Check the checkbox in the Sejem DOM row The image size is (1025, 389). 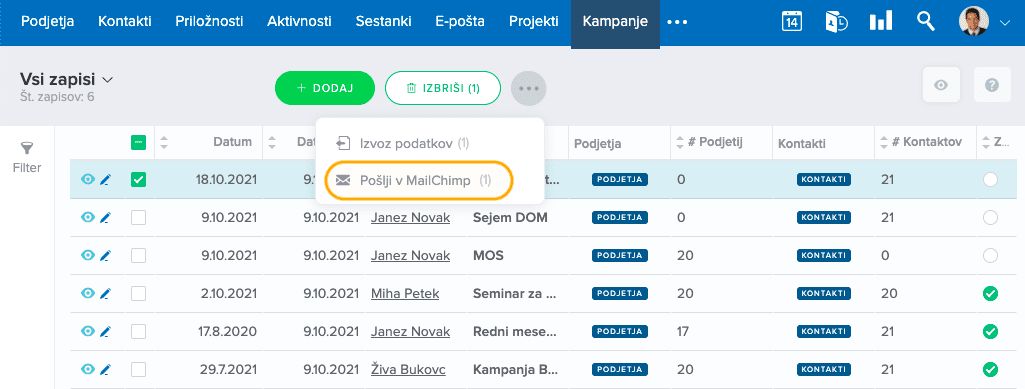coord(139,218)
